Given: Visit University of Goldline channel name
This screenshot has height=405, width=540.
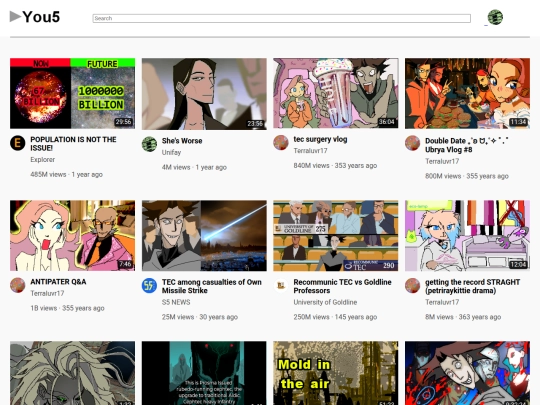Looking at the screenshot, I should pos(325,302).
